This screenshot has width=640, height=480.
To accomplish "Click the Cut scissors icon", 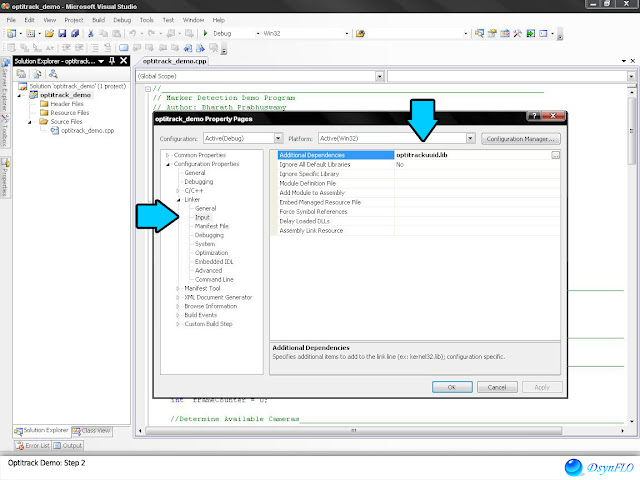I will [x=91, y=33].
